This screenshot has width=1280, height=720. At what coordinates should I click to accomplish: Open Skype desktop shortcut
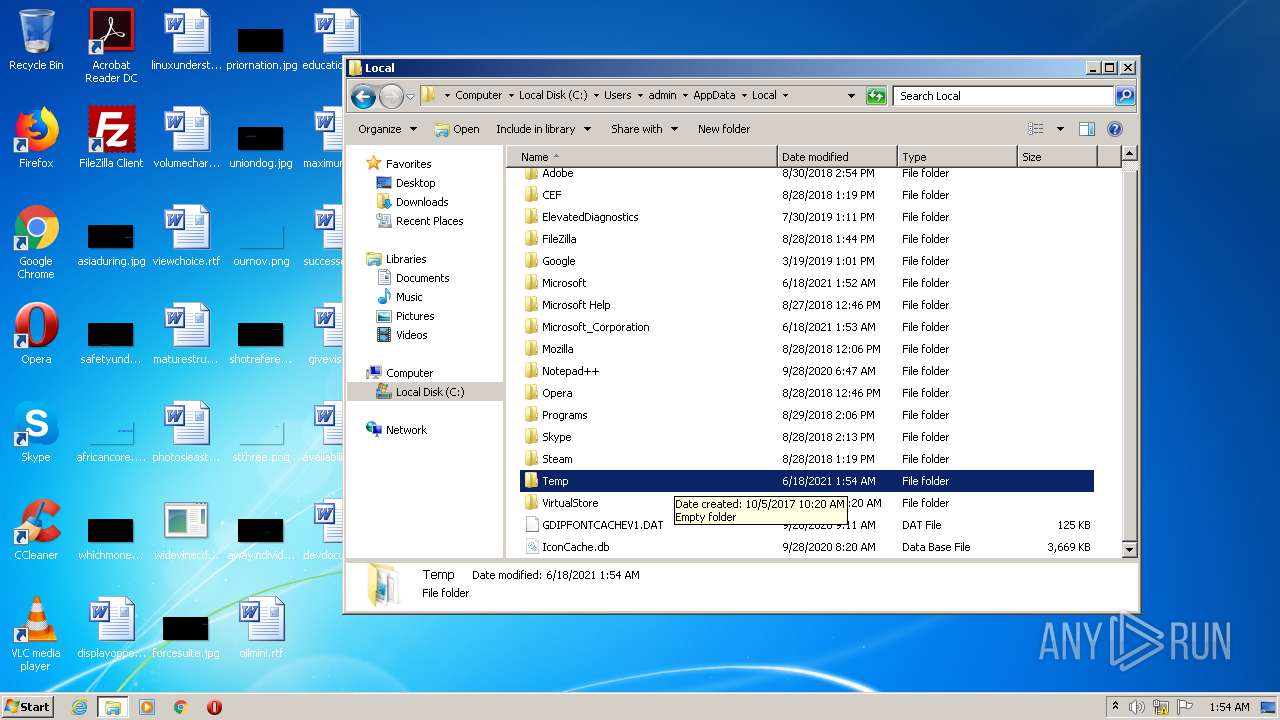(x=36, y=432)
